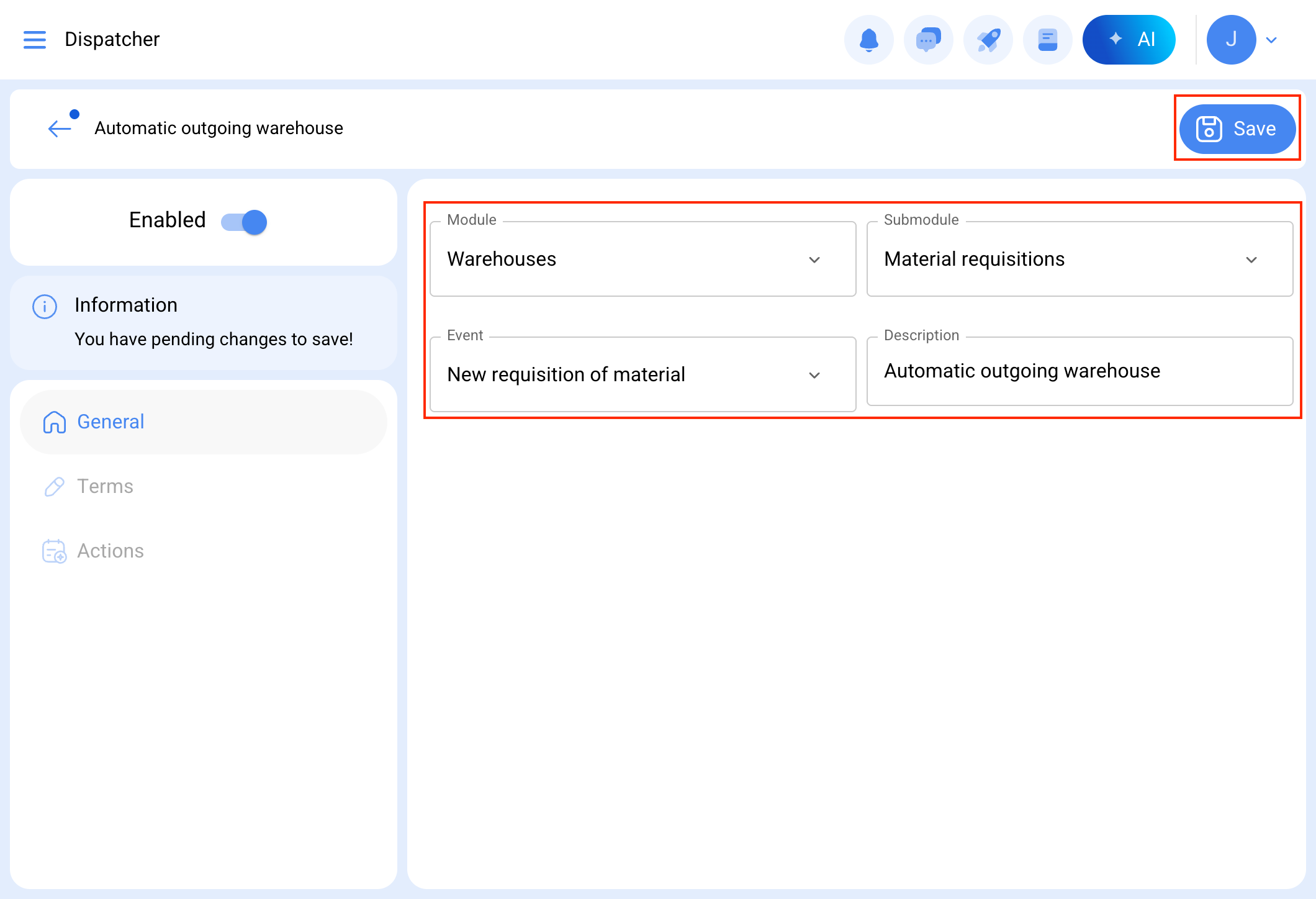Open the chat messages icon
Viewport: 1316px width, 899px height.
point(929,40)
